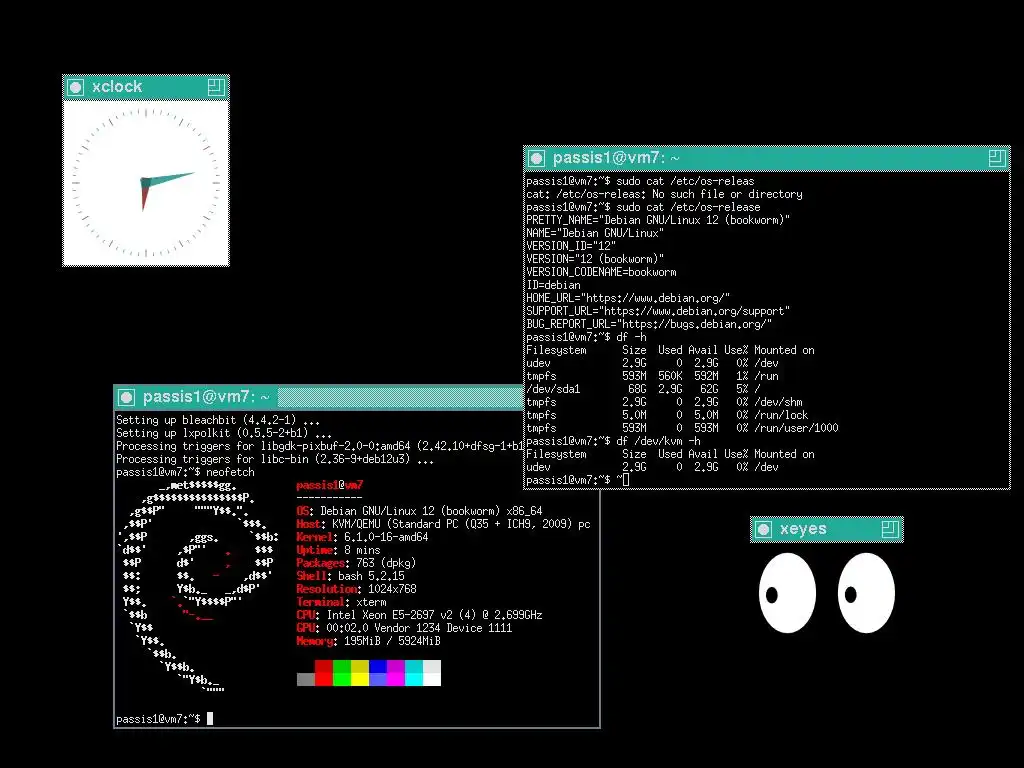
Task: Click the Shell: bash 5.2.15 line
Action: (350, 576)
